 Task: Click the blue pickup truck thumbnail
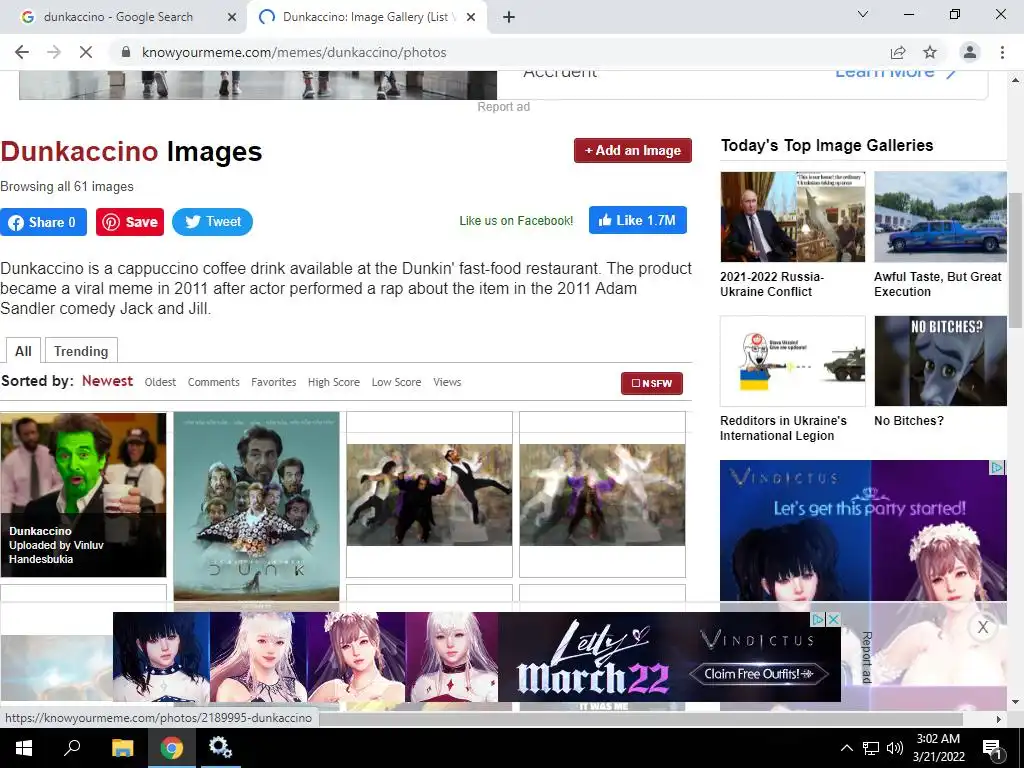click(940, 217)
